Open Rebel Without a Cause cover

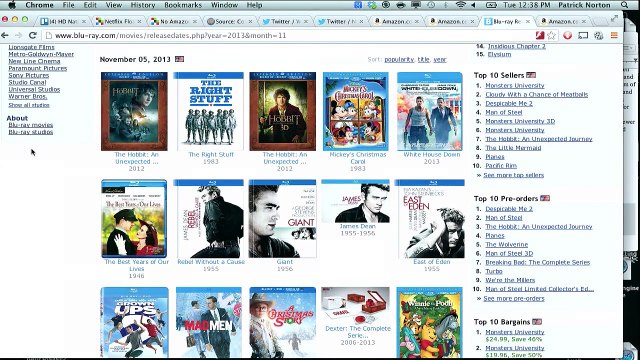pos(209,218)
